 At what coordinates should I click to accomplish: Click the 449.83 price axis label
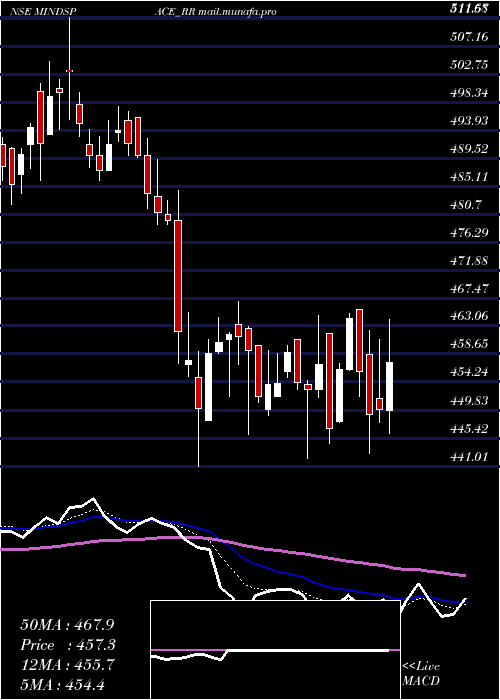tap(469, 401)
